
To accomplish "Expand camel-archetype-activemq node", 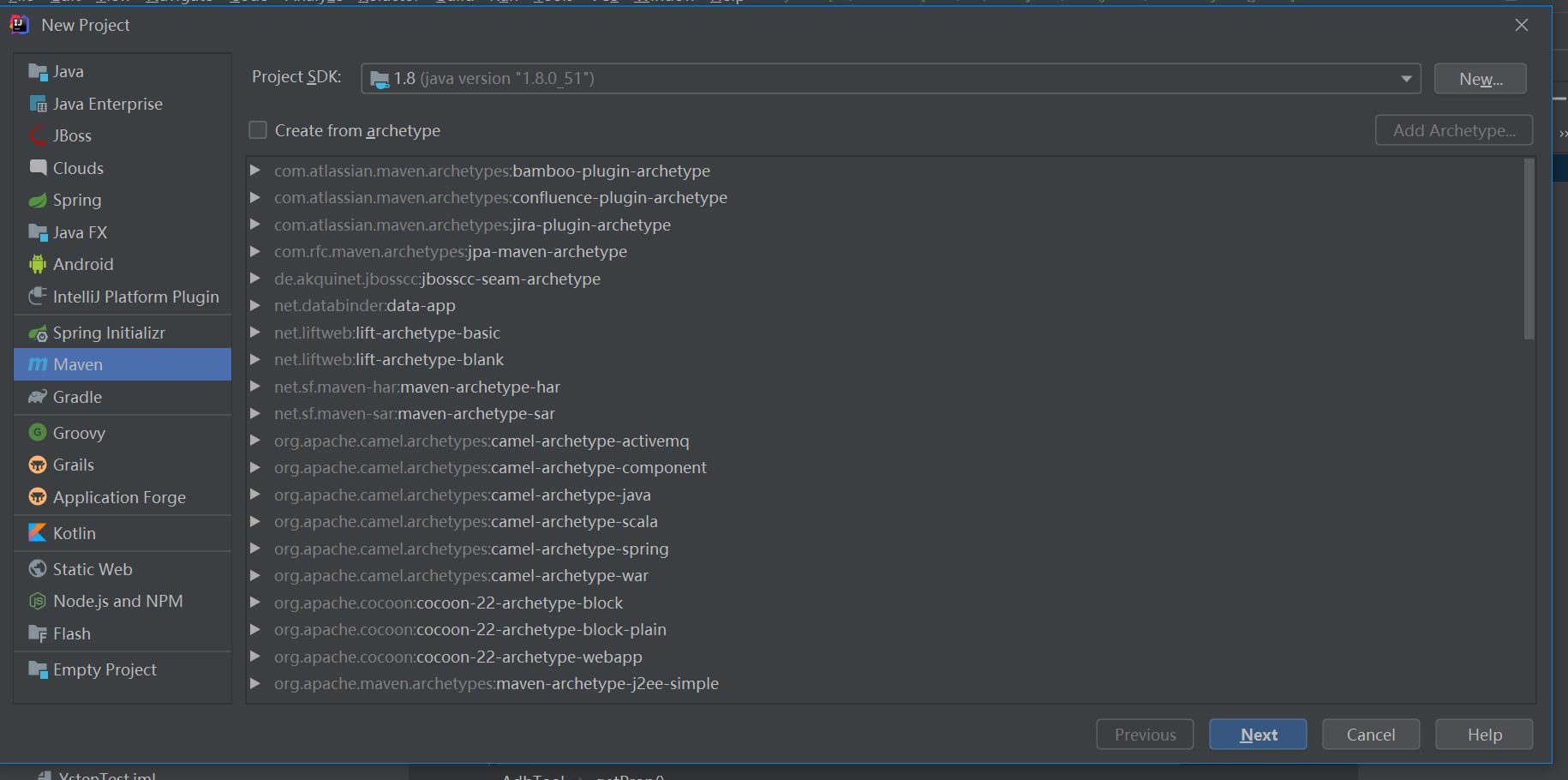I will click(255, 441).
